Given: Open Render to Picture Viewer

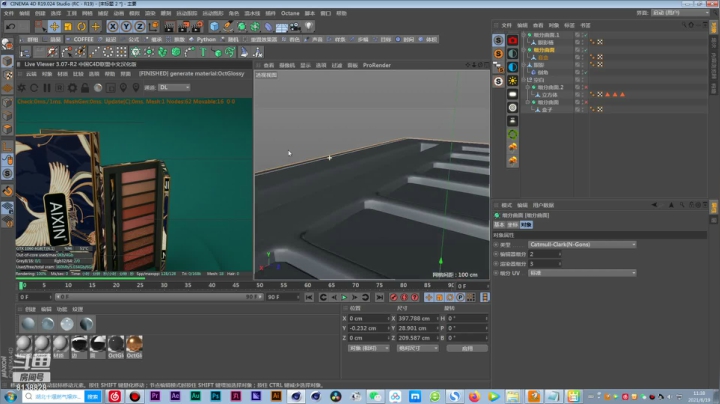Looking at the screenshot, I should click(x=184, y=27).
